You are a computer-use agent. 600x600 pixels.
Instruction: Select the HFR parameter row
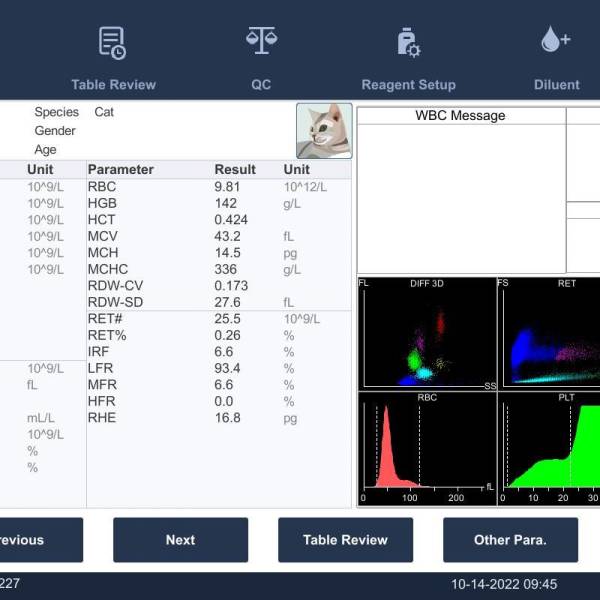pos(219,401)
